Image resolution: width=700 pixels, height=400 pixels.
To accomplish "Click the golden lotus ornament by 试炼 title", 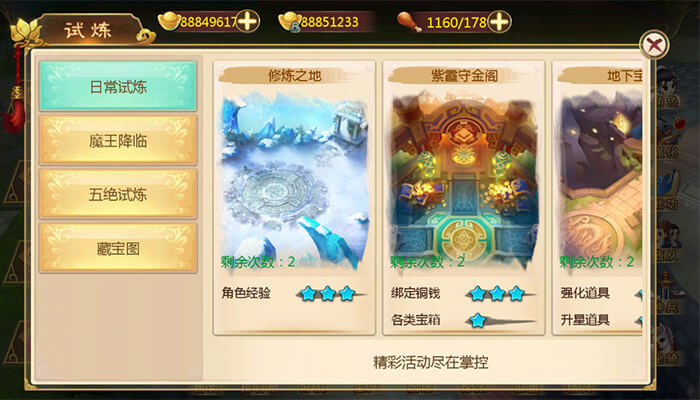I will [25, 32].
